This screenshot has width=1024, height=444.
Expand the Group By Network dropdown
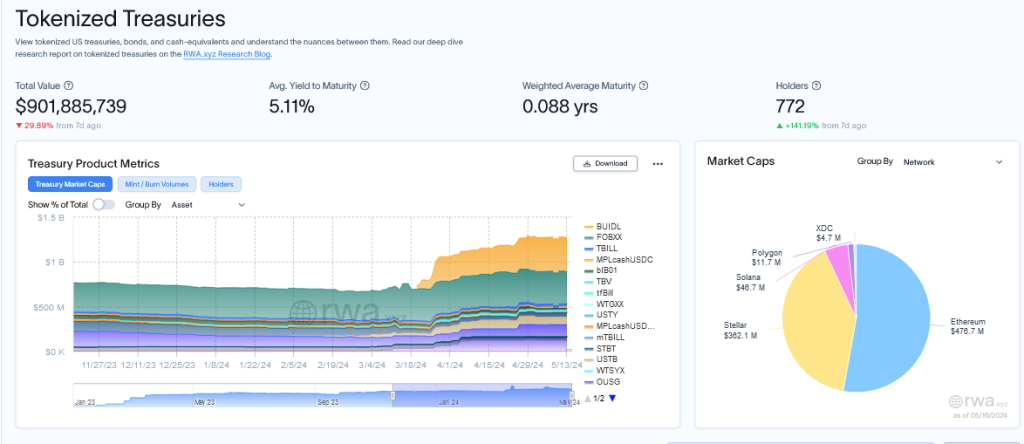pyautogui.click(x=951, y=161)
